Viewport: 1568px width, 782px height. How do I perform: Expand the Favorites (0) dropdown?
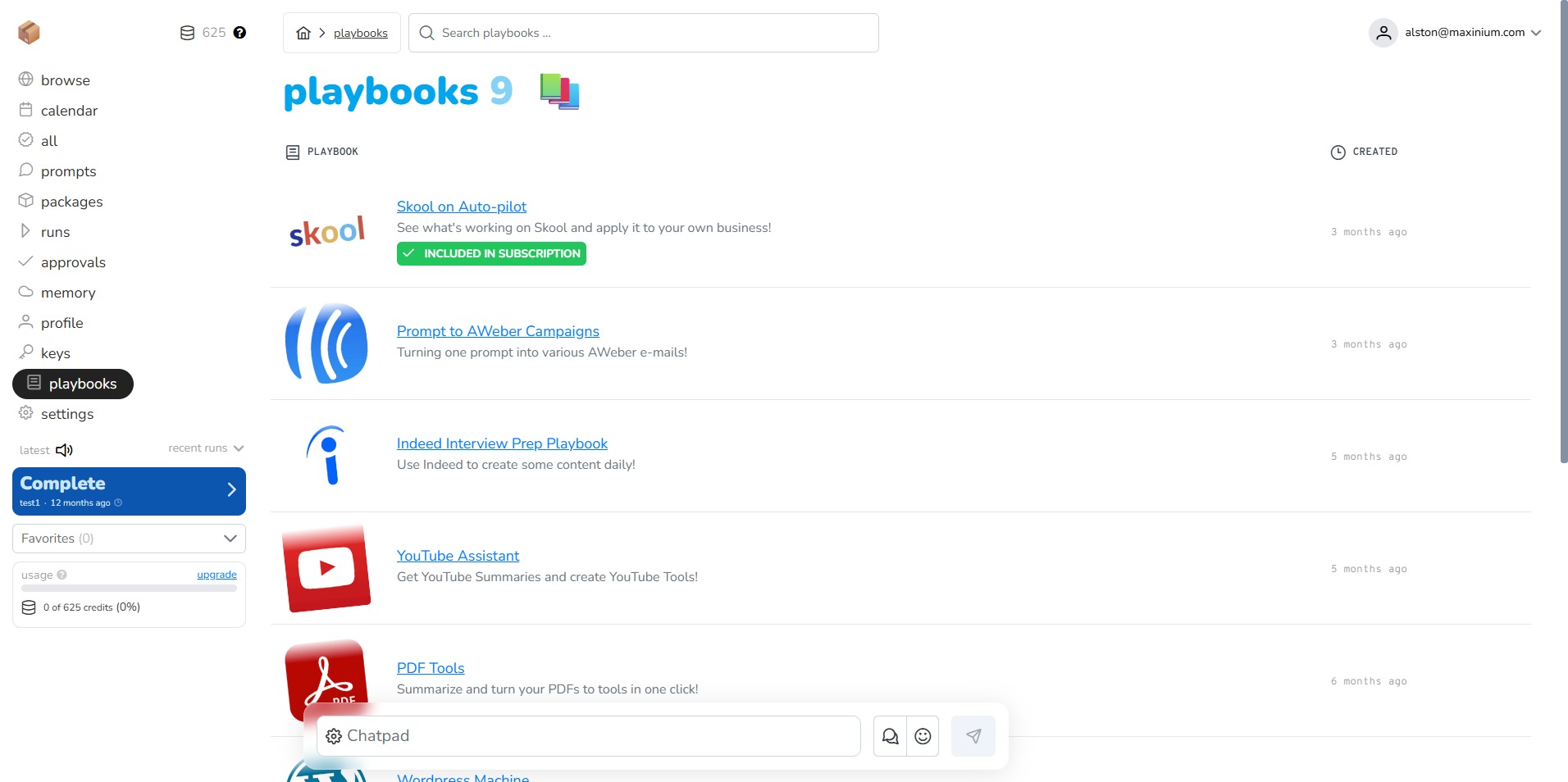129,539
